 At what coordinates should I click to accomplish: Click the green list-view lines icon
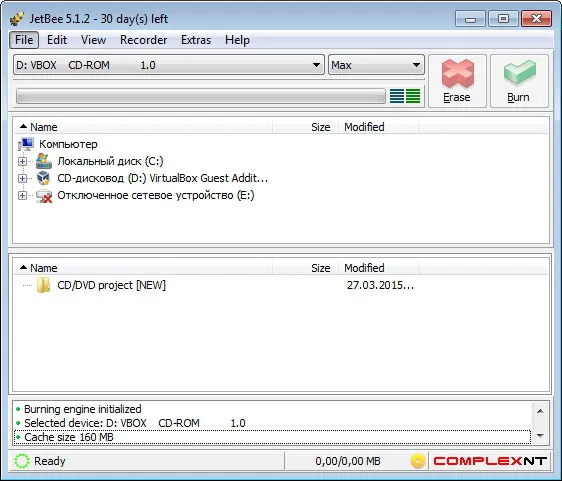[x=413, y=96]
